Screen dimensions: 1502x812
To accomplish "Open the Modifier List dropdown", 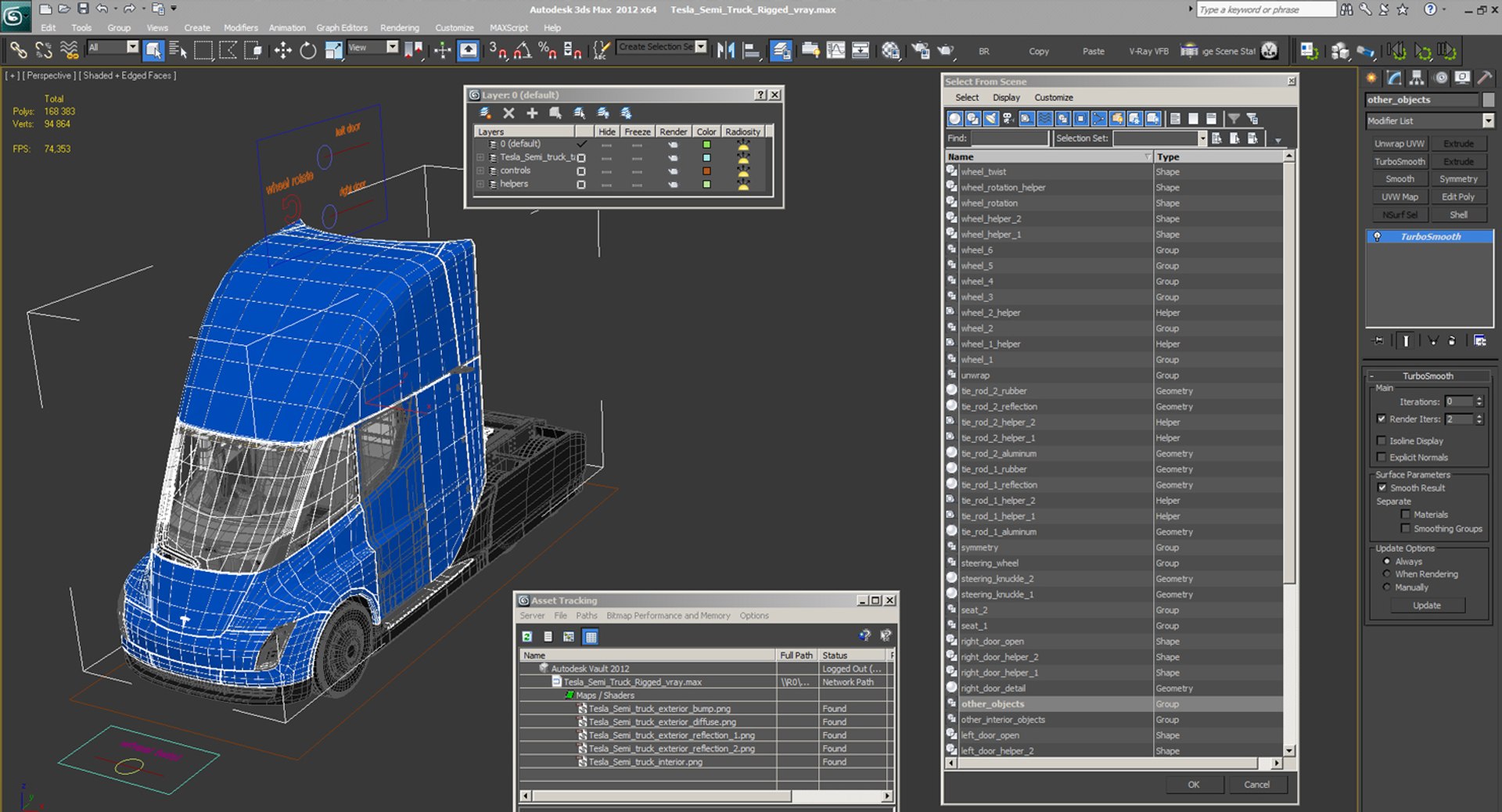I will [x=1488, y=120].
